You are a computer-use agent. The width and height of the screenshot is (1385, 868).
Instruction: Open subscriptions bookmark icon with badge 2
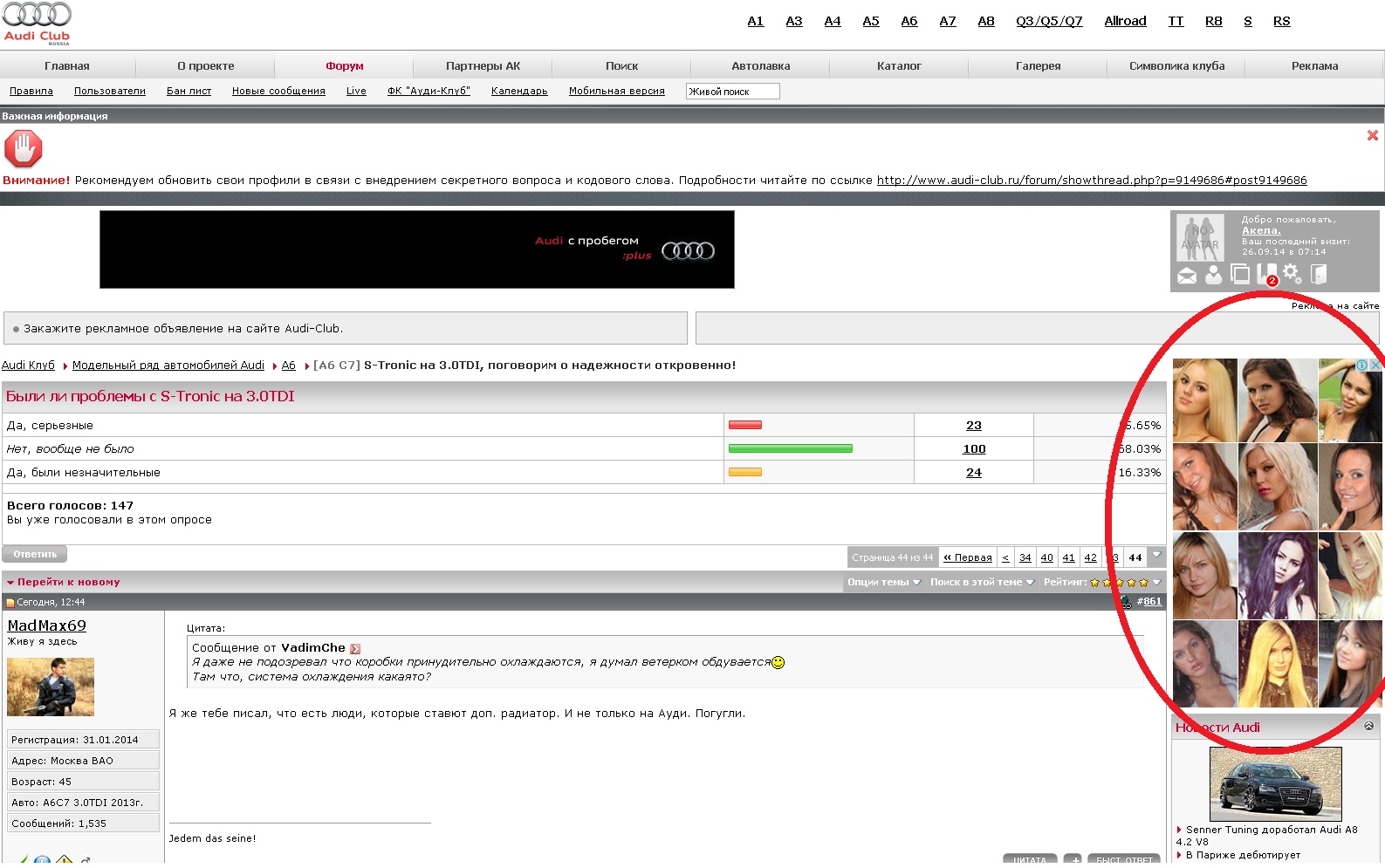1267,274
